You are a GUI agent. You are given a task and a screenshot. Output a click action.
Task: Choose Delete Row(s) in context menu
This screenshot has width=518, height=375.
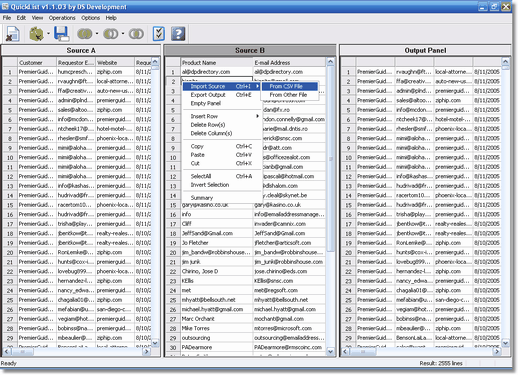click(x=222, y=125)
